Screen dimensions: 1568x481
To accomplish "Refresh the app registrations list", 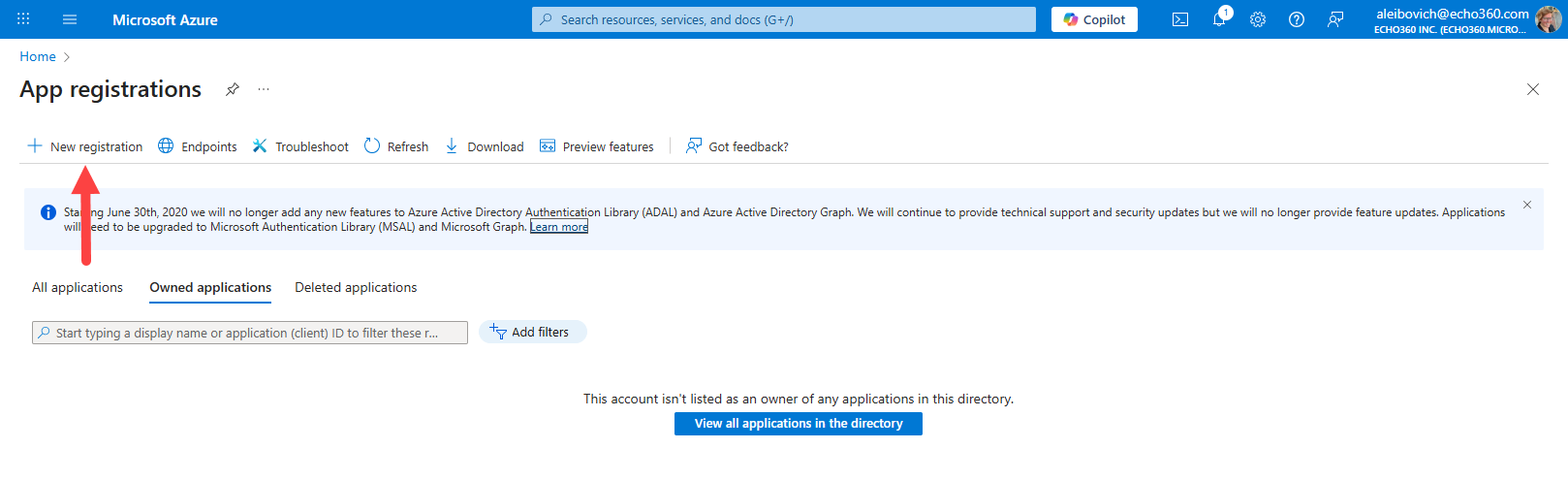I will click(x=396, y=146).
